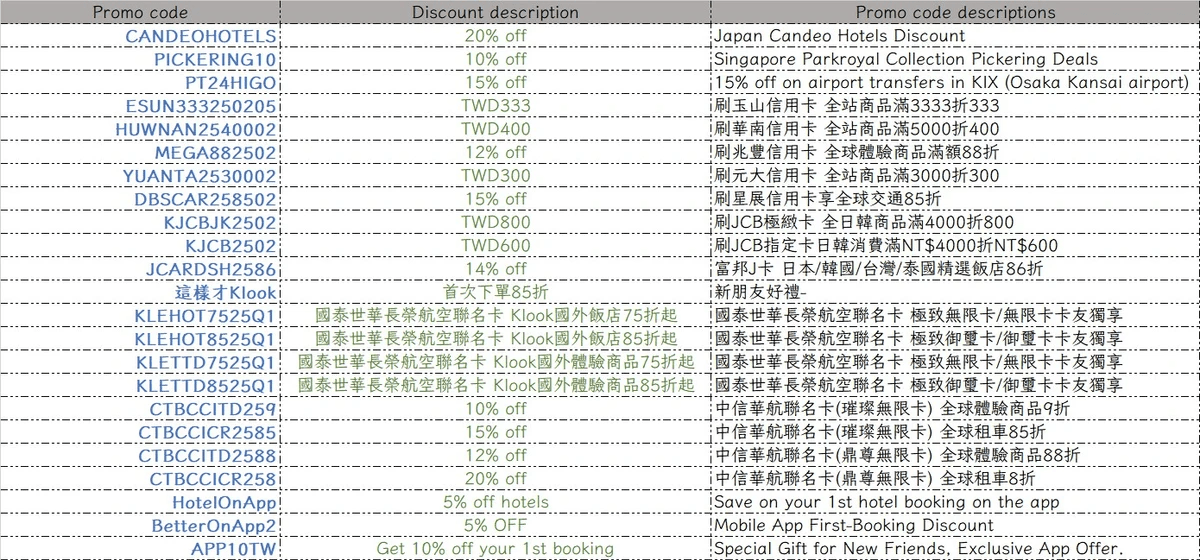Click 中信華航聯名卡(鼎尊無限卡) 全球體驗商品88折
Image resolution: width=1200 pixels, height=560 pixels.
(897, 455)
